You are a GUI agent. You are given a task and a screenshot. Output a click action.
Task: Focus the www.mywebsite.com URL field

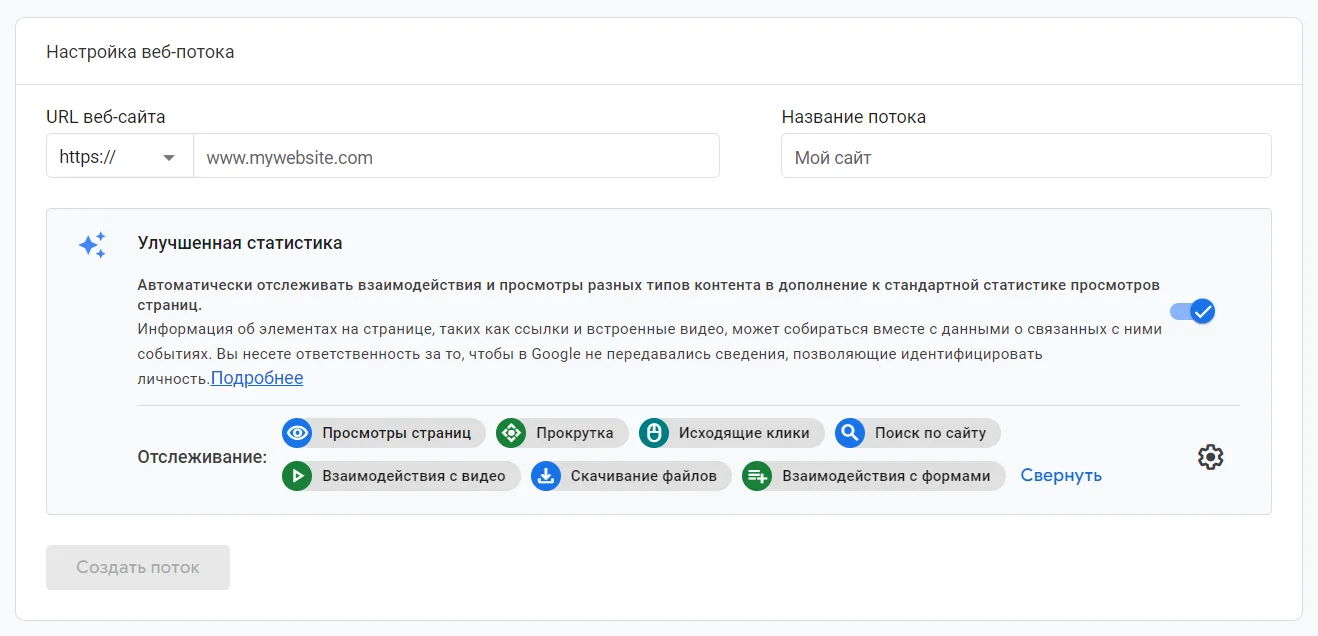456,157
